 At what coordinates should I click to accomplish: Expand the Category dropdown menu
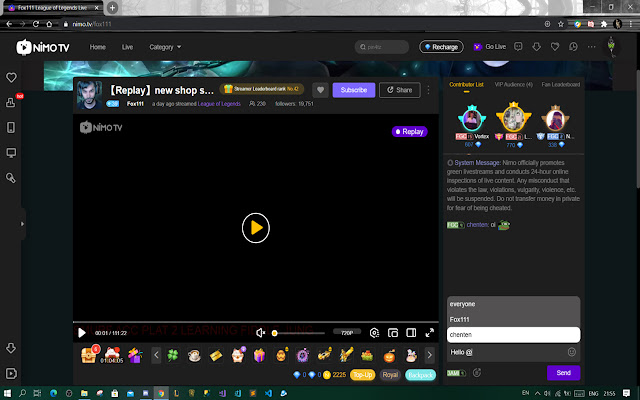[x=165, y=47]
